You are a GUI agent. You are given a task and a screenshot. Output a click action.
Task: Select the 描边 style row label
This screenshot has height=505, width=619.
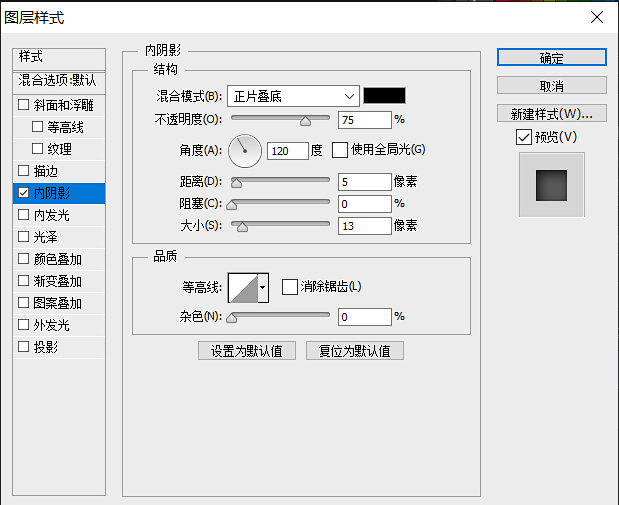click(x=45, y=171)
